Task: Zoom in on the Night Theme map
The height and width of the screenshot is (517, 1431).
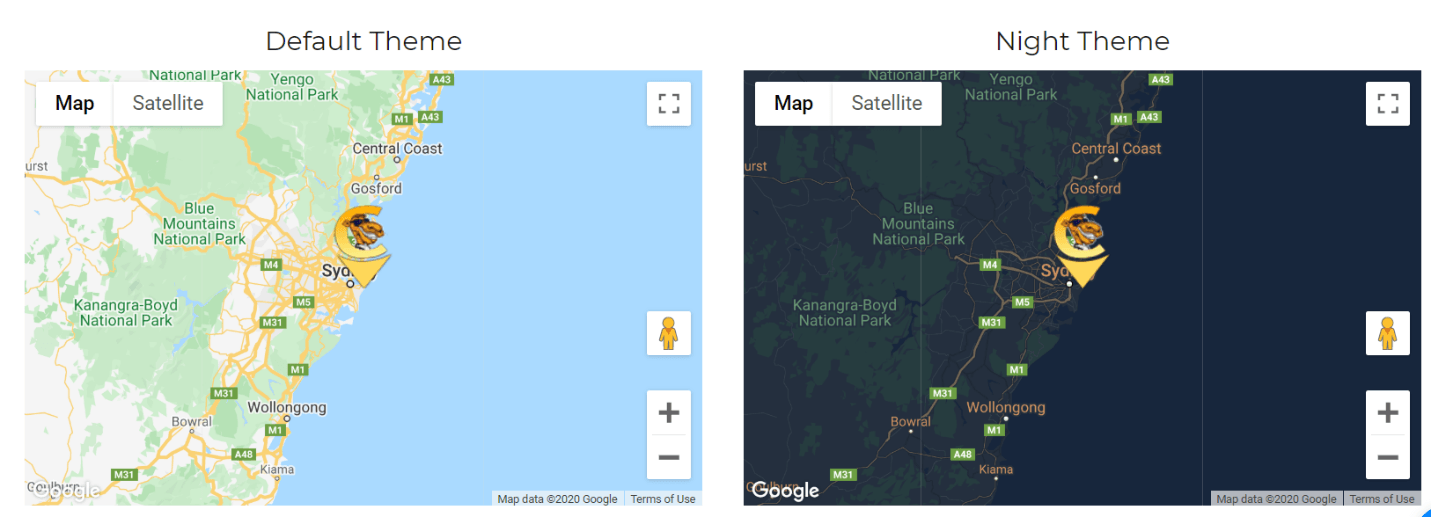Action: tap(1388, 412)
